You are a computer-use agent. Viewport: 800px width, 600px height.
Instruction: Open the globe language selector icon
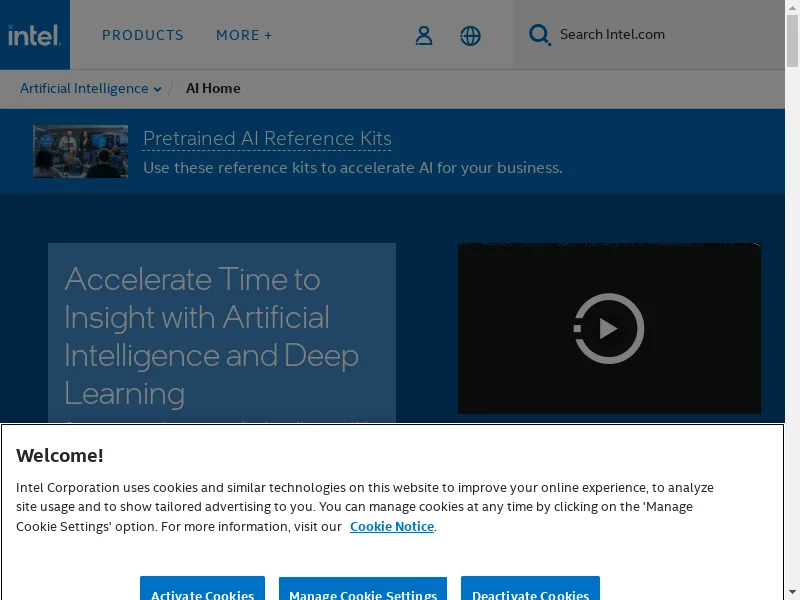[470, 36]
